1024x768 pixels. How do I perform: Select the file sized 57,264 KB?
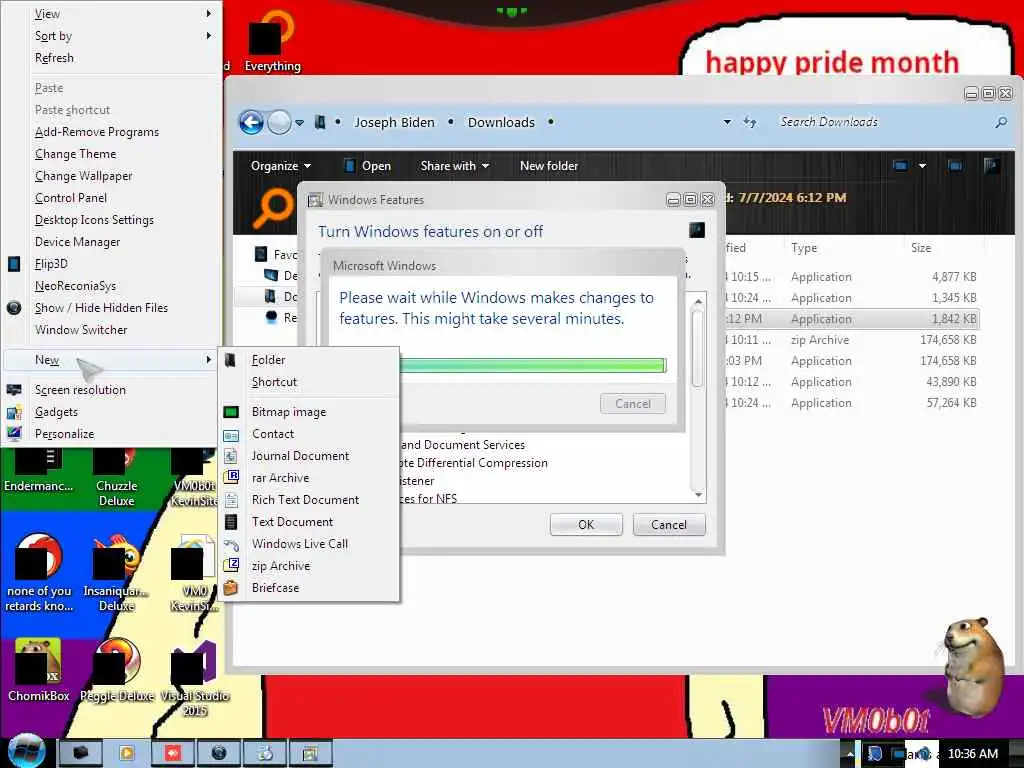tap(852, 403)
